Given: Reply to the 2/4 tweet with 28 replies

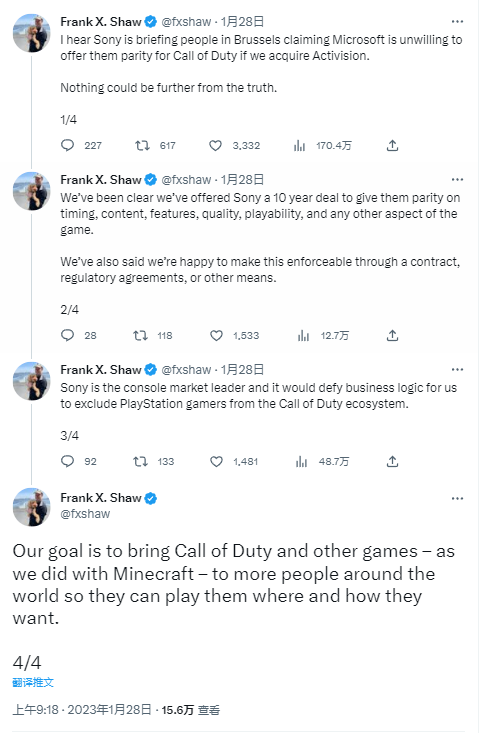Looking at the screenshot, I should [x=68, y=335].
